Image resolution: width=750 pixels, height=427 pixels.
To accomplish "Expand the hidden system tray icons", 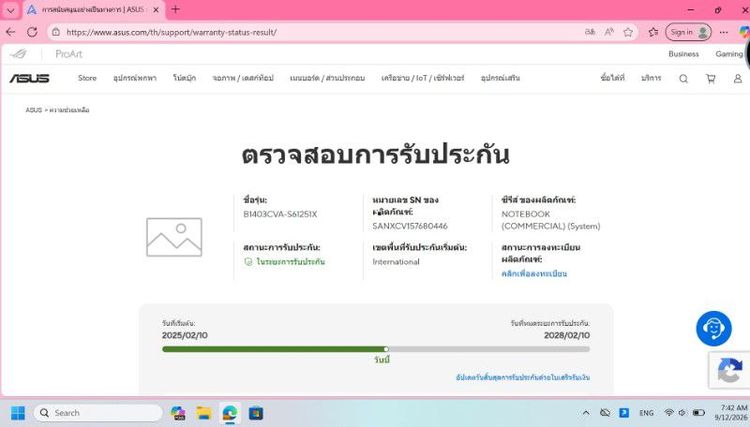I will tap(585, 413).
